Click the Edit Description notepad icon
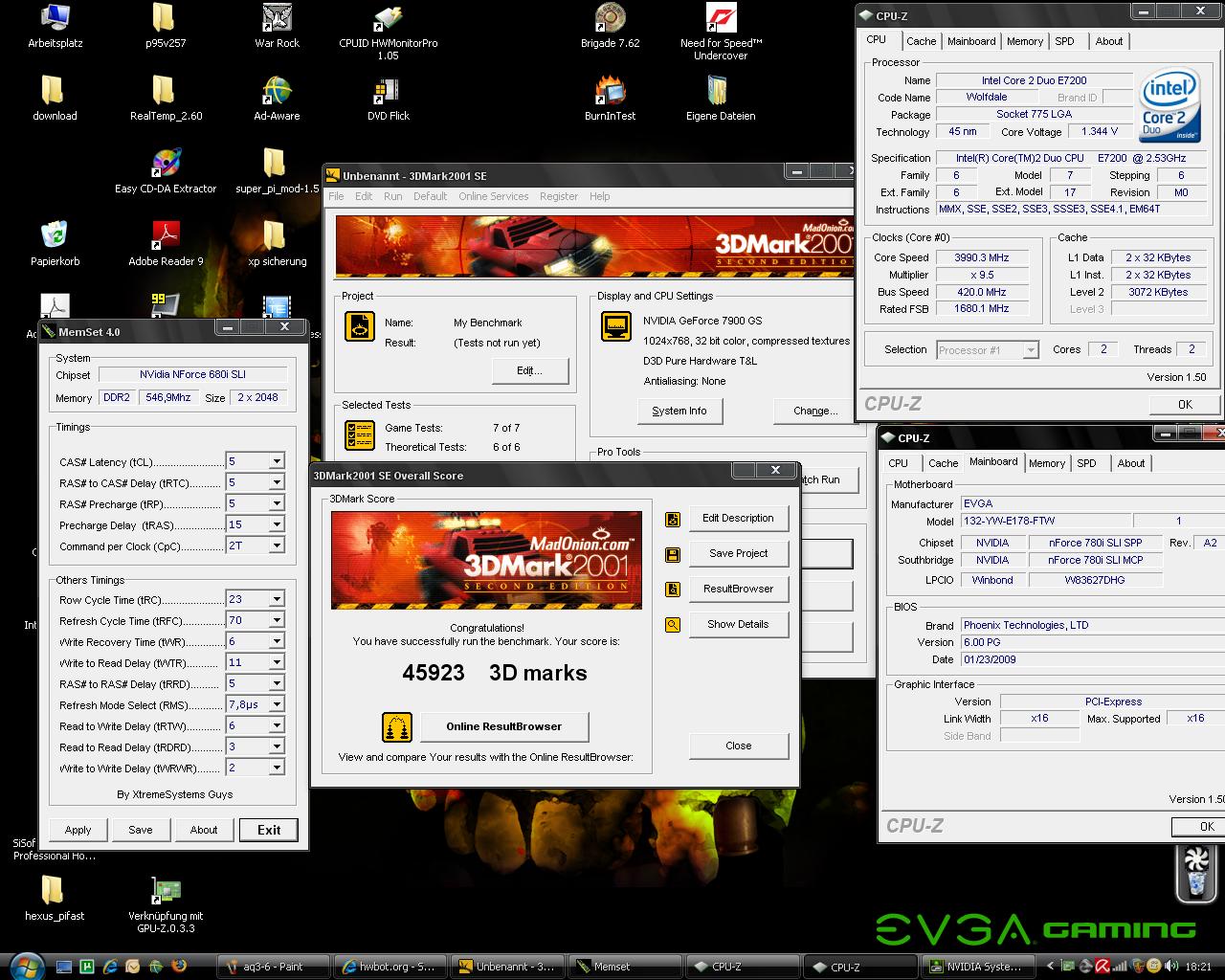The height and width of the screenshot is (980, 1225). pyautogui.click(x=673, y=519)
